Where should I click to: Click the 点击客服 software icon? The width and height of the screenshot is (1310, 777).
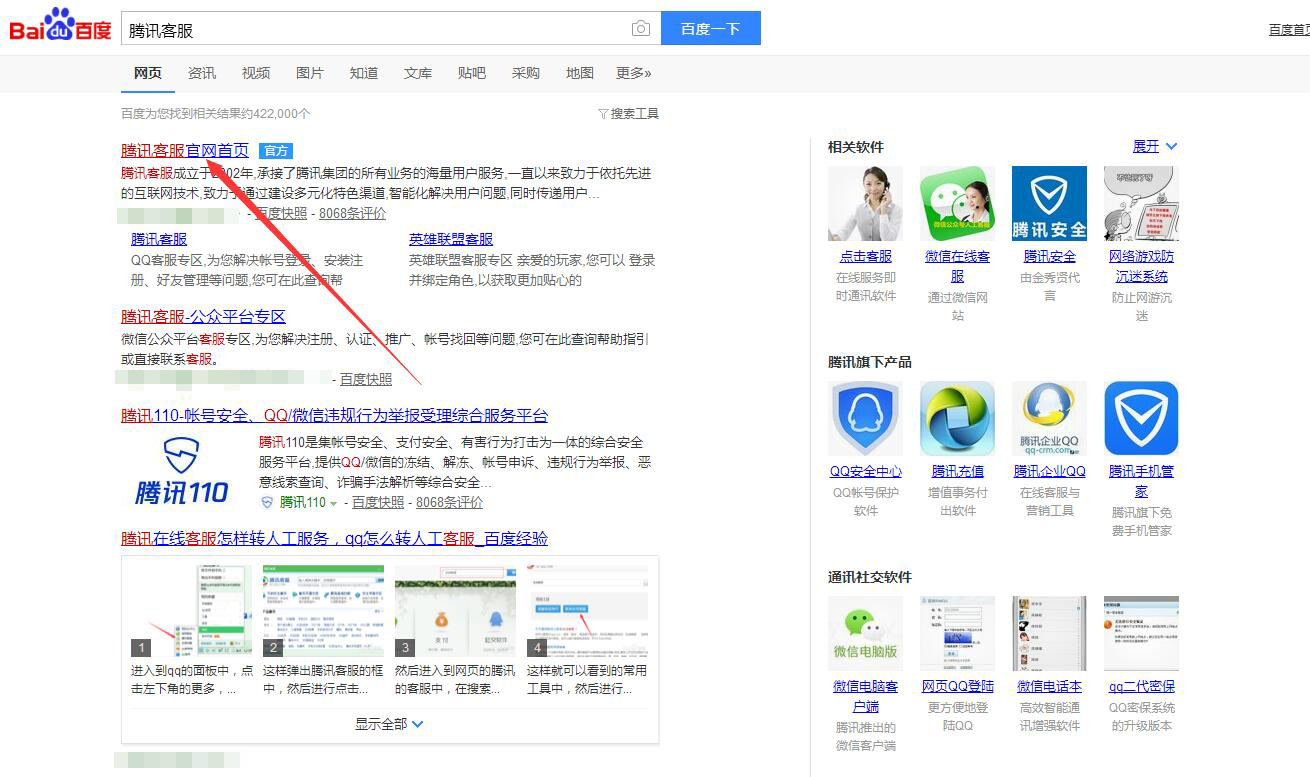pyautogui.click(x=865, y=203)
